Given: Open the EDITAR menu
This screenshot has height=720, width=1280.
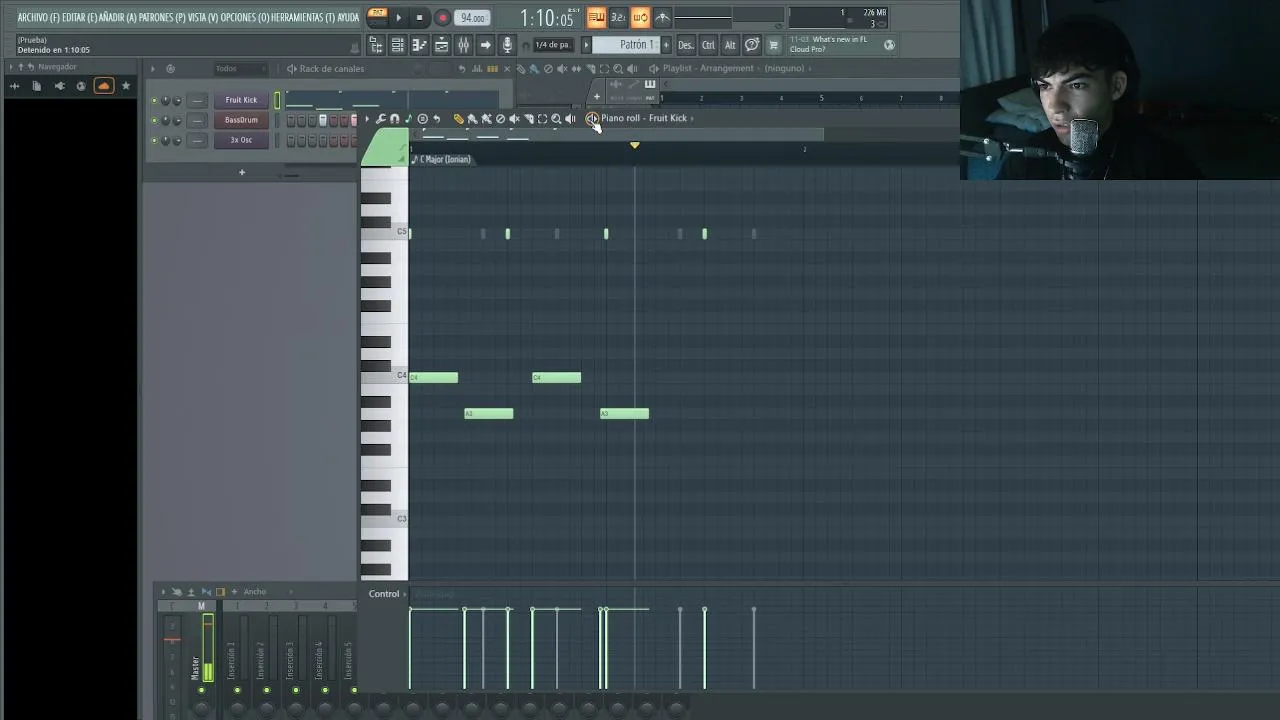Looking at the screenshot, I should point(80,17).
